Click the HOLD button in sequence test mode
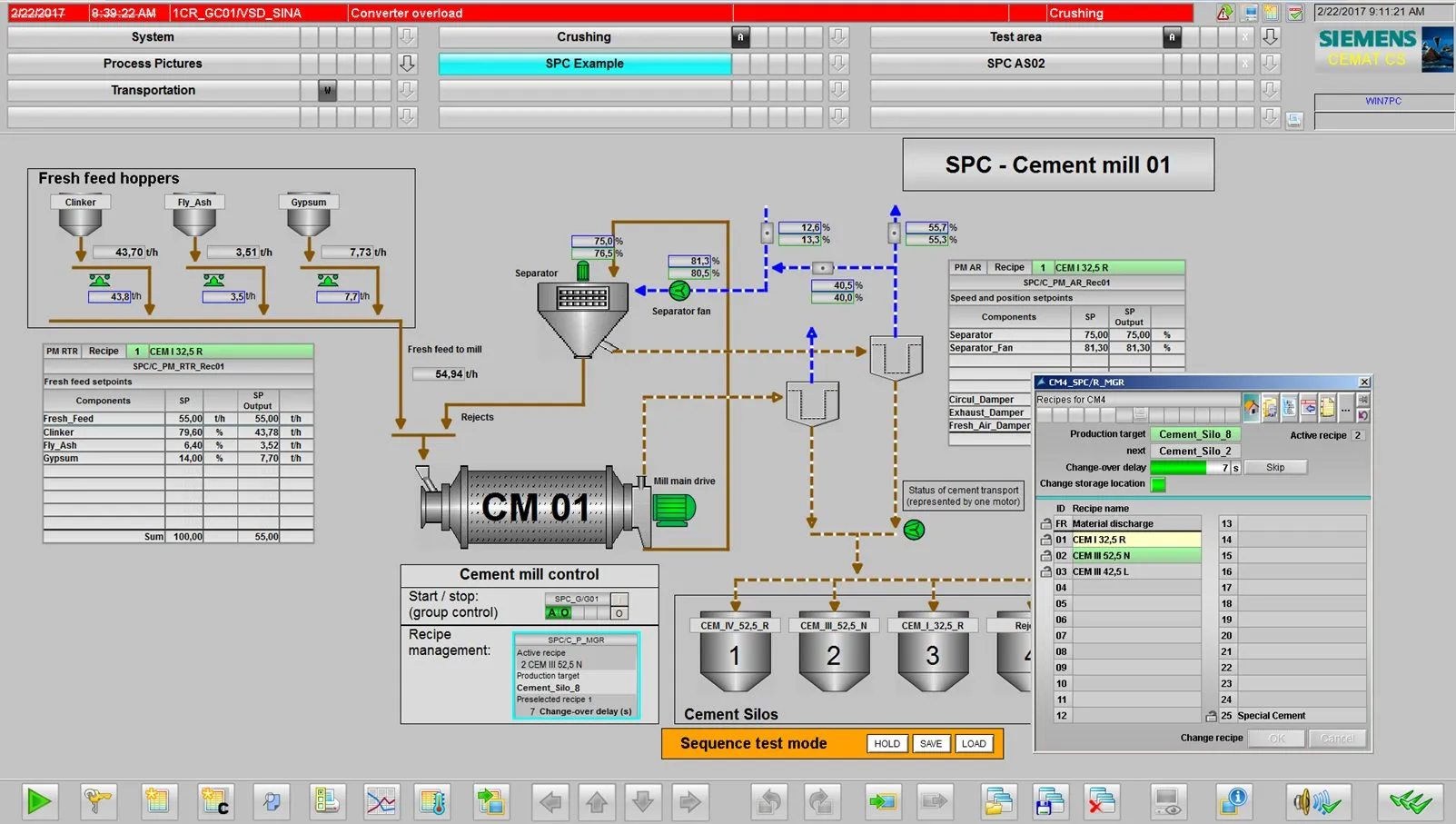 pos(886,743)
